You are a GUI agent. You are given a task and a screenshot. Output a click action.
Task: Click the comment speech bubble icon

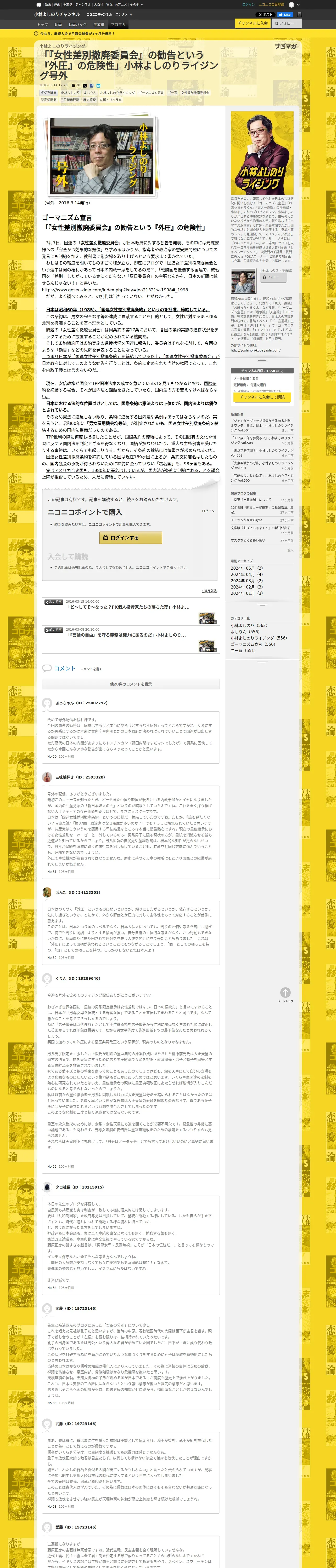(x=46, y=668)
